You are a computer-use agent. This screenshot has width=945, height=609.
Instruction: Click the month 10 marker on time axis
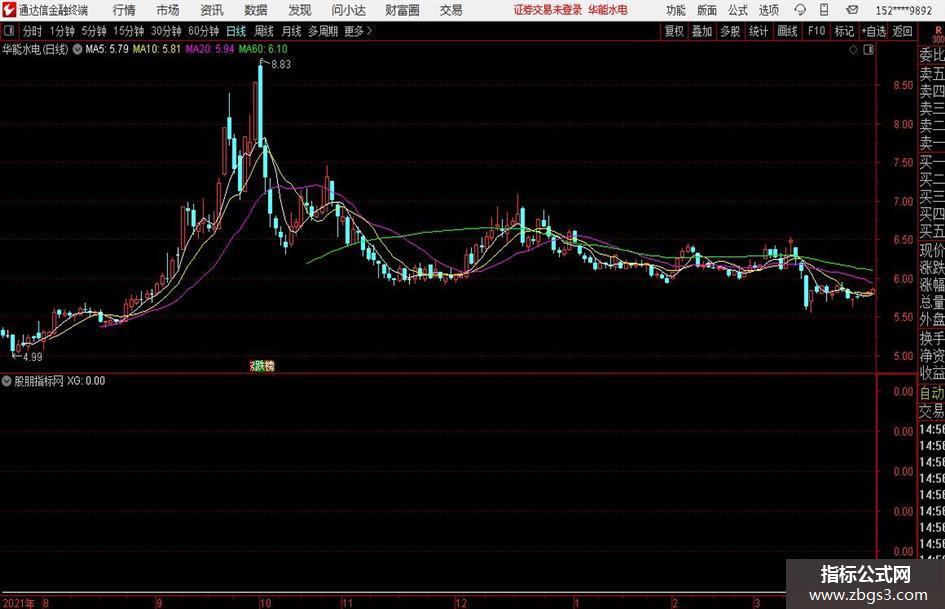click(x=265, y=603)
